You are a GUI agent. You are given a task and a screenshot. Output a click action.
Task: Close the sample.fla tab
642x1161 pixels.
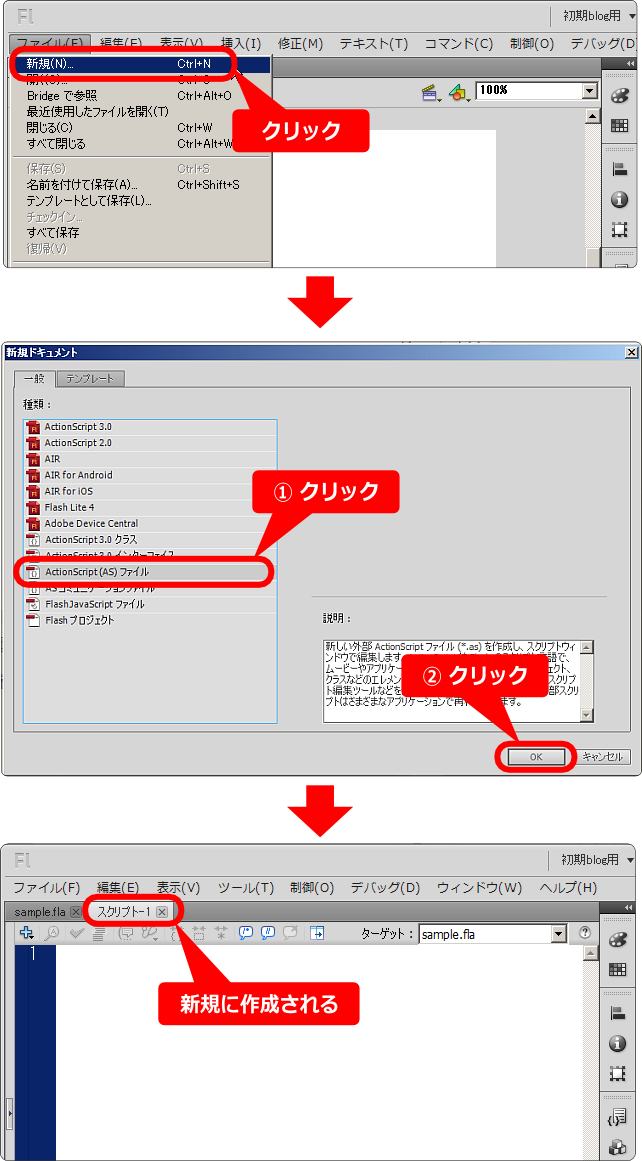[x=76, y=912]
